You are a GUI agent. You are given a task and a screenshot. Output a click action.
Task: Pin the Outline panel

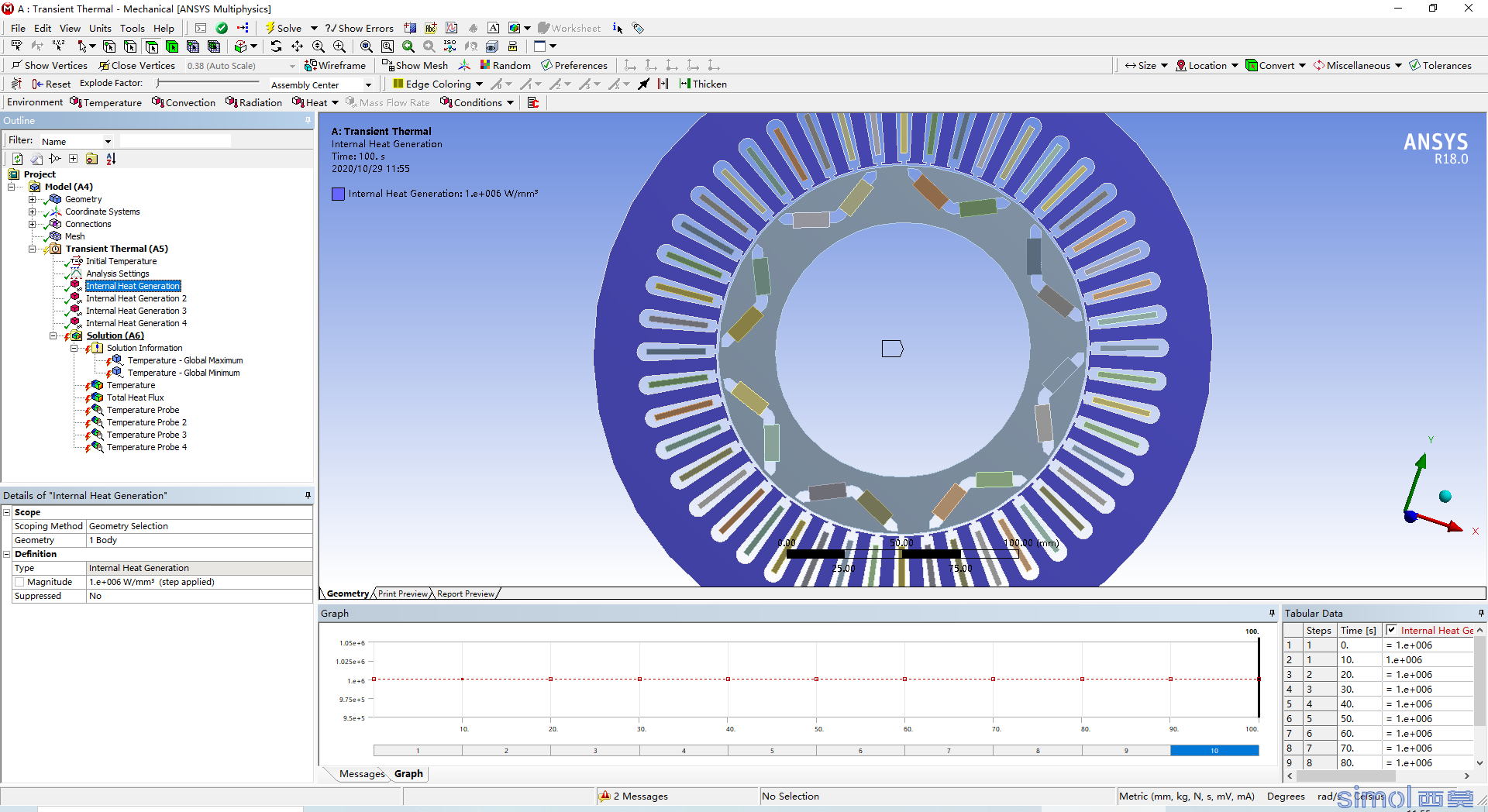pyautogui.click(x=308, y=120)
